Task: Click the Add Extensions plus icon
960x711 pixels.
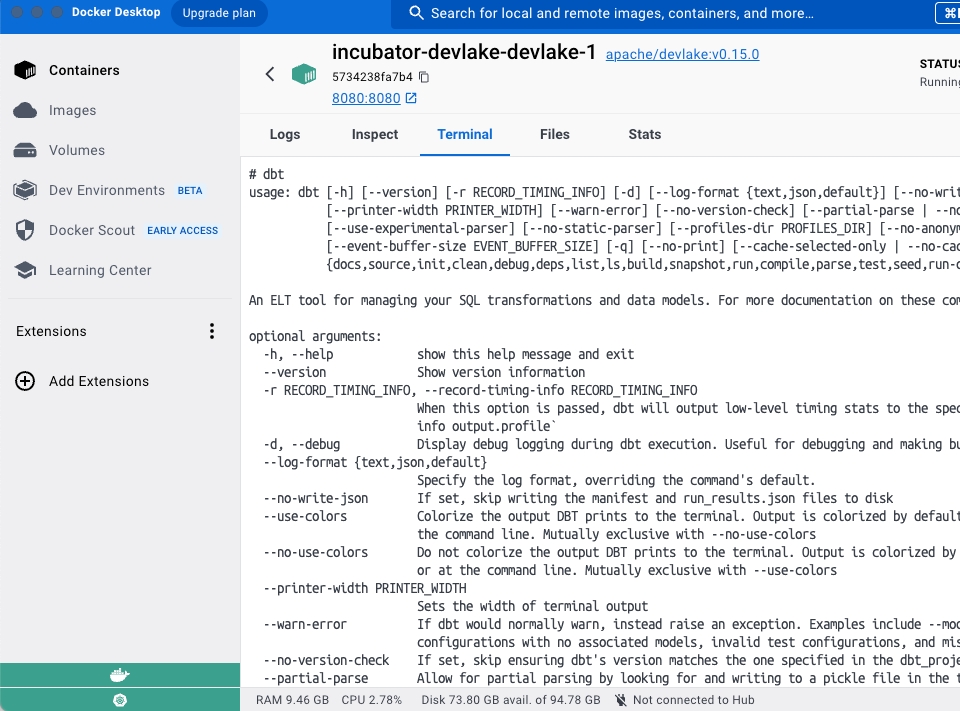Action: (x=25, y=381)
